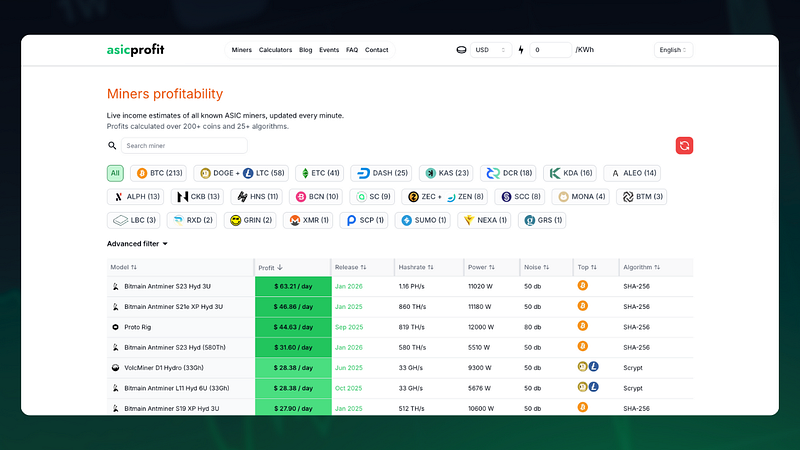Select the ALPH (13) coin chip
Viewport: 800px width, 450px height.
click(135, 196)
